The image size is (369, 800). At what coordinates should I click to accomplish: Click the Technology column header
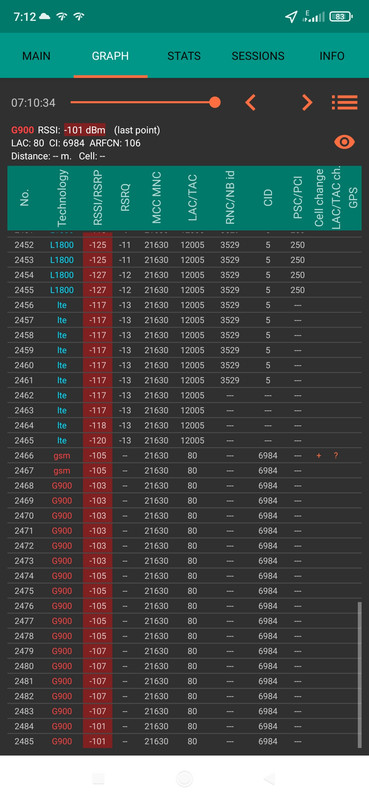62,198
